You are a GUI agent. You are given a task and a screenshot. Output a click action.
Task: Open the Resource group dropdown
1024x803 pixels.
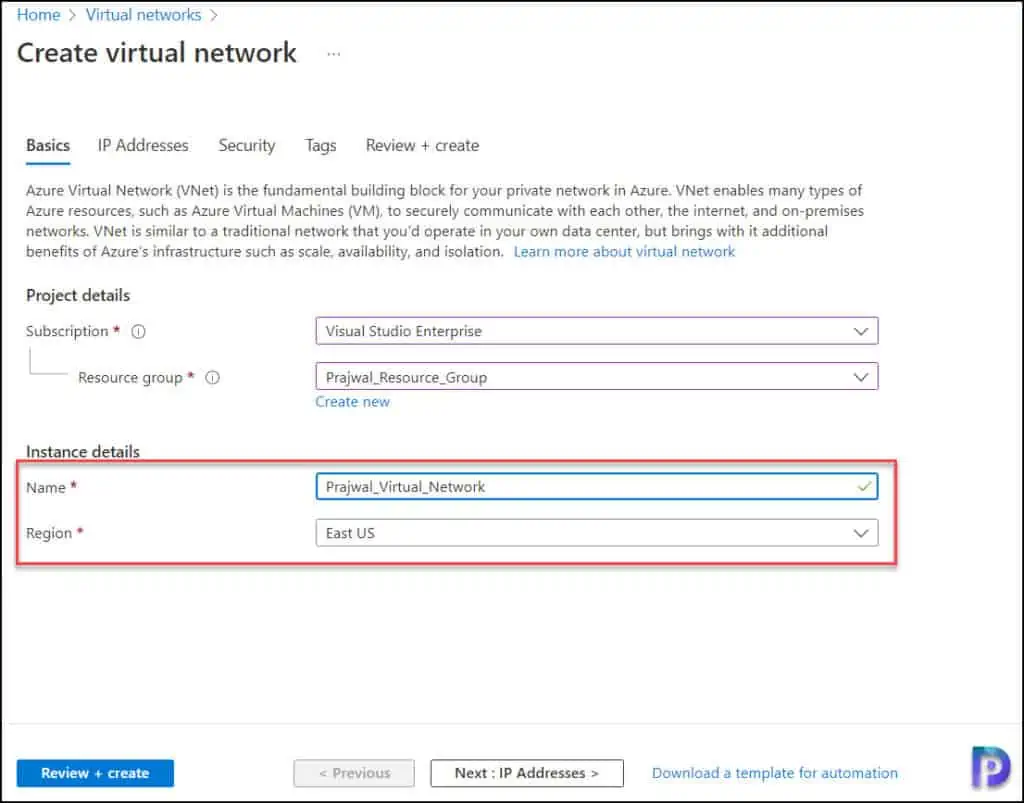click(596, 377)
